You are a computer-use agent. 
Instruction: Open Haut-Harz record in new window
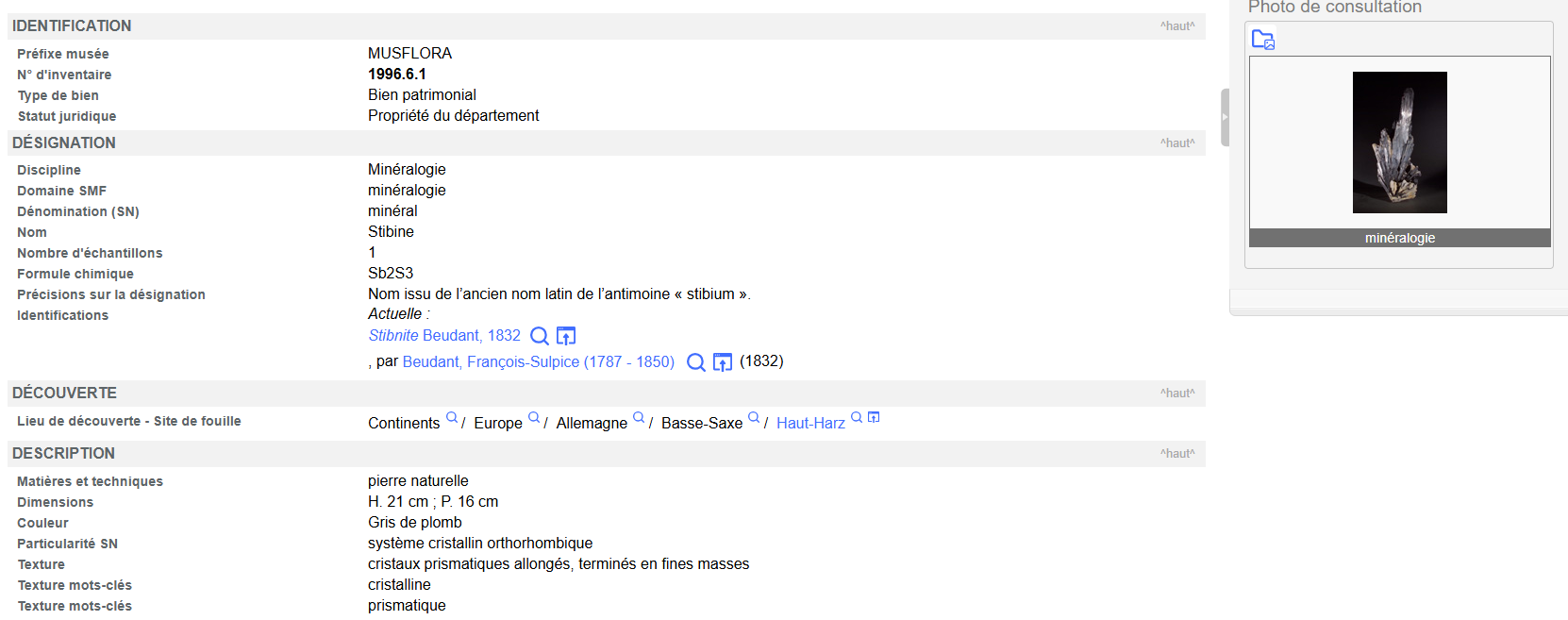pyautogui.click(x=874, y=418)
